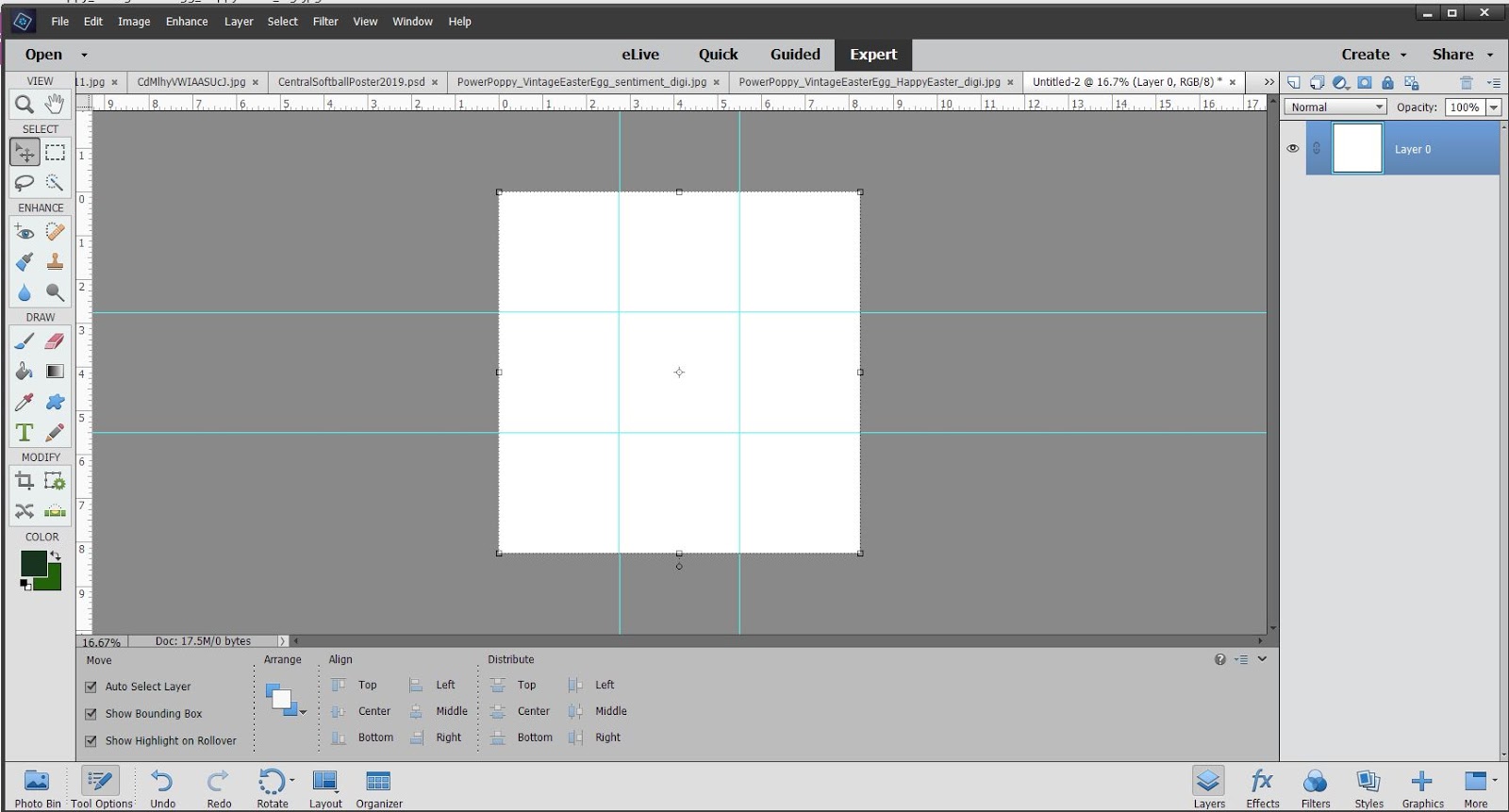Lock all pixels of the layer
The image size is (1509, 812).
click(x=1388, y=82)
